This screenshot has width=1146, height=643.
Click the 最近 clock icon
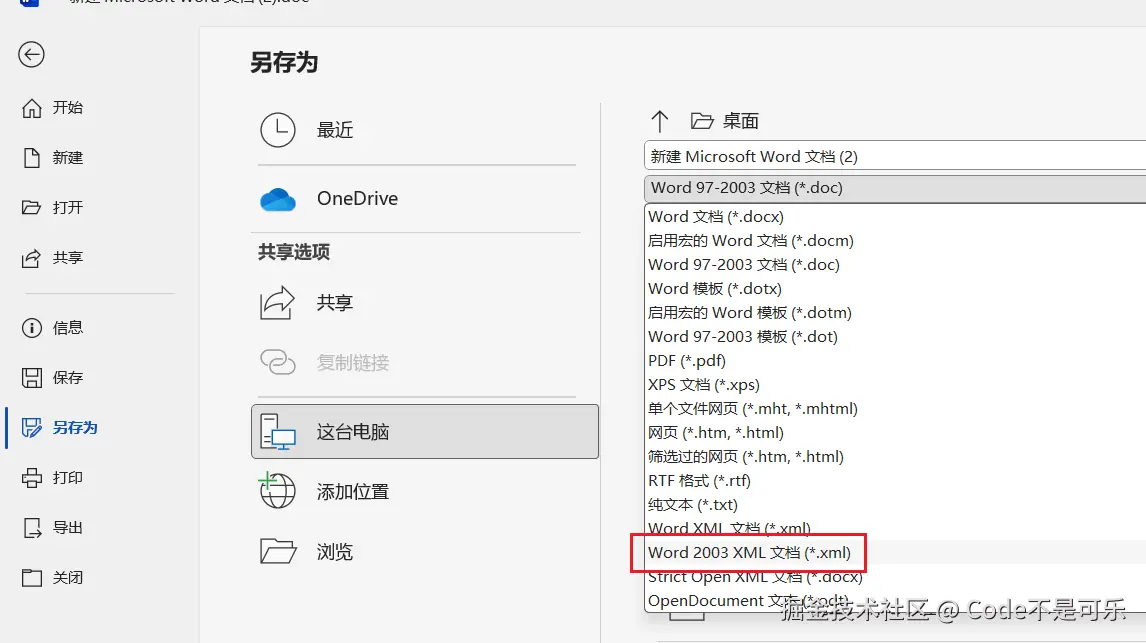278,130
